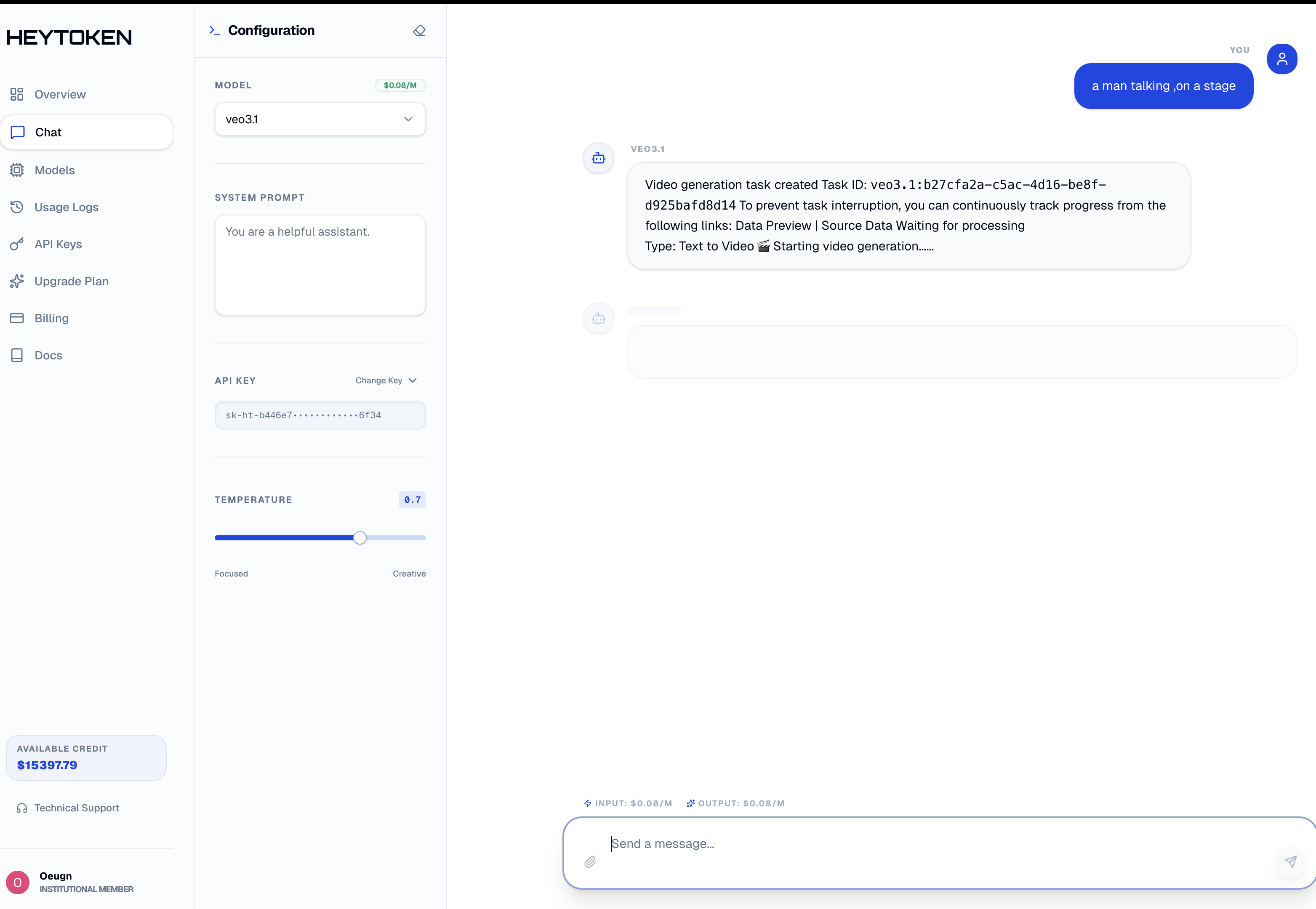This screenshot has height=909, width=1316.
Task: Open the Models menu item
Action: tap(55, 170)
